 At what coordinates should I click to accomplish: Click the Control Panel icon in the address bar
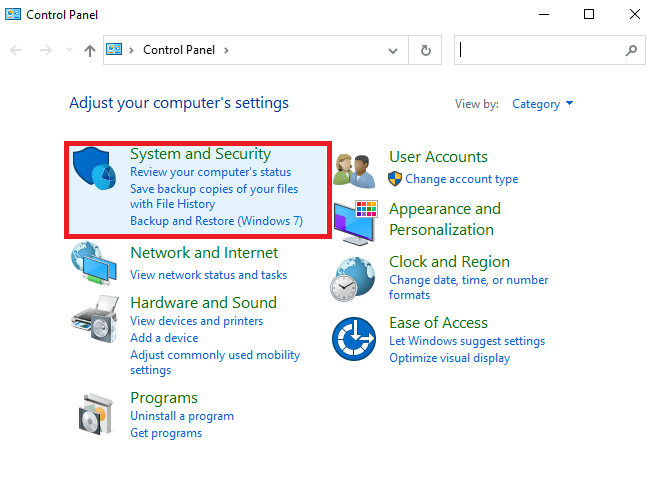114,50
